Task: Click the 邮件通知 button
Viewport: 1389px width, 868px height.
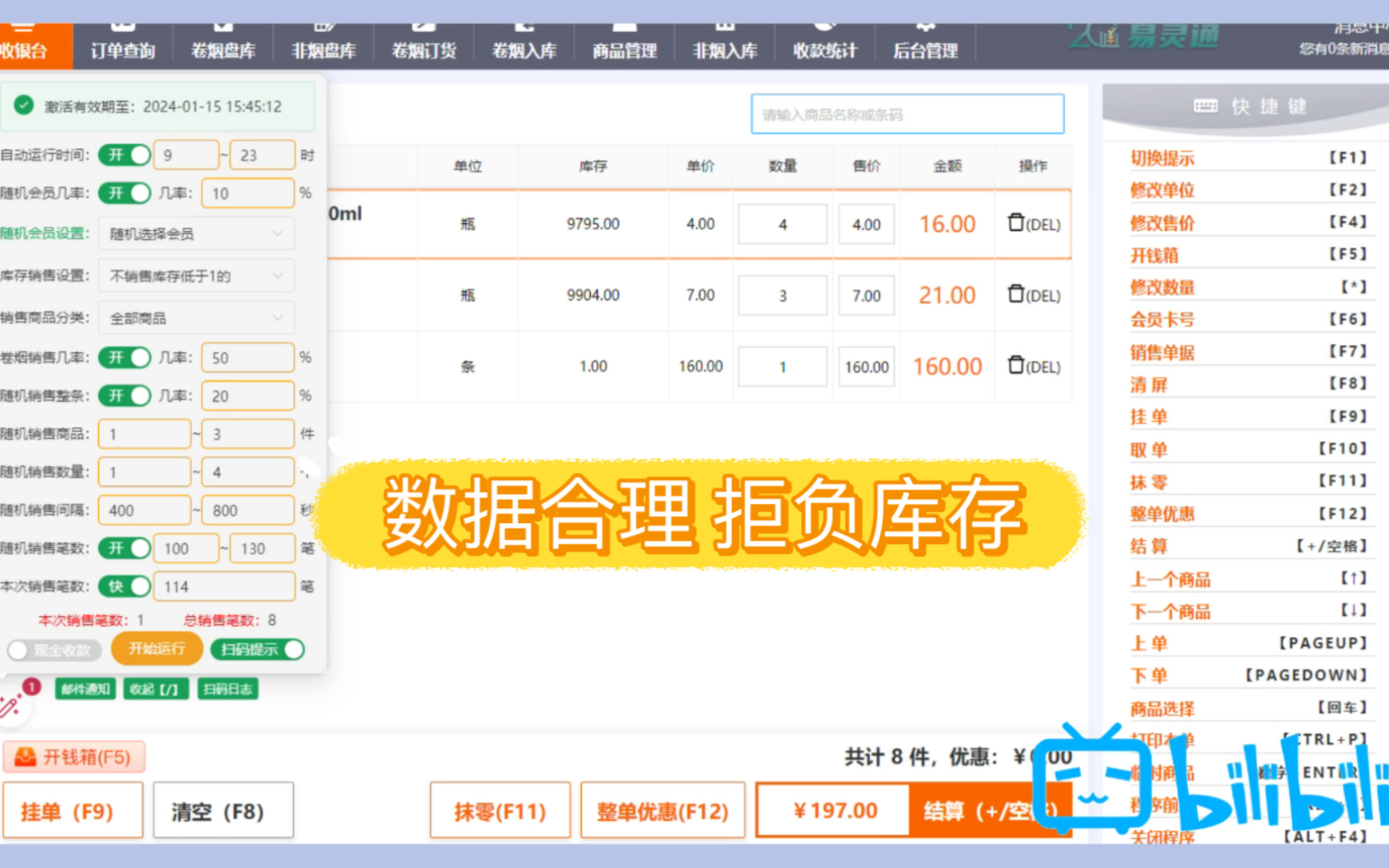Action: tap(85, 690)
